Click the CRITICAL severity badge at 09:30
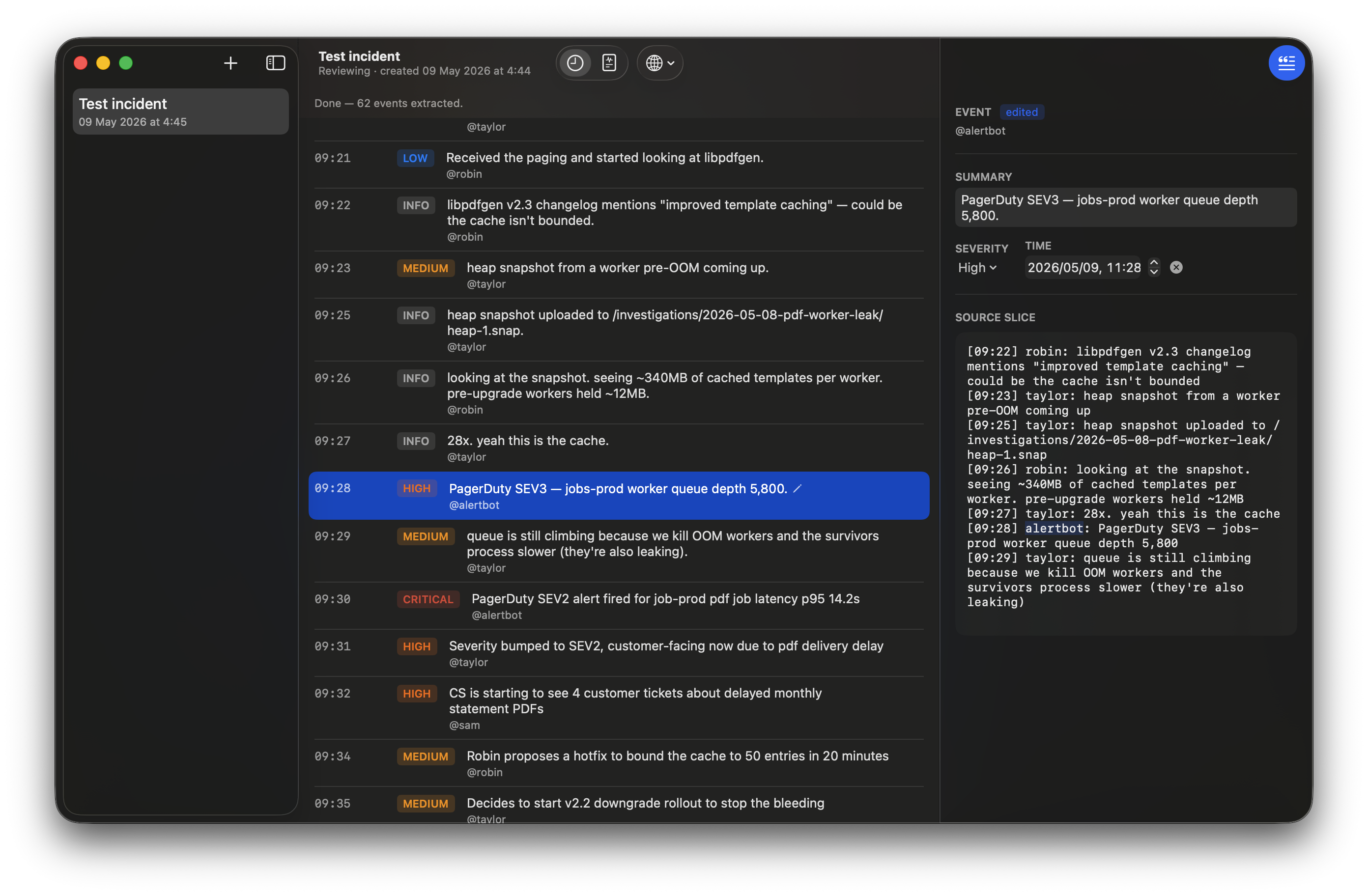 click(x=427, y=599)
